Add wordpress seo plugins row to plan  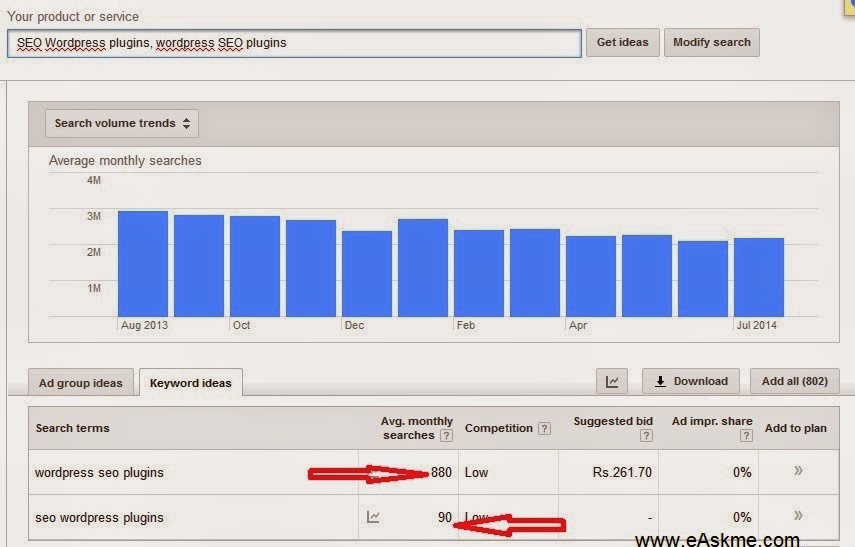tap(798, 471)
